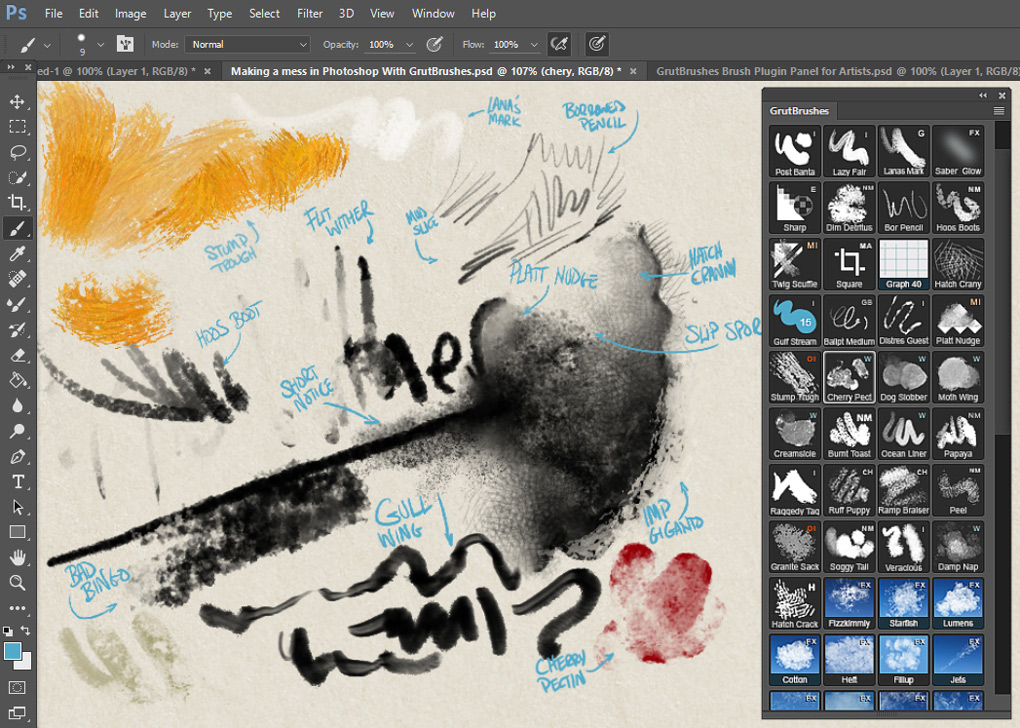The height and width of the screenshot is (728, 1020).
Task: Open the Brush panel toggle icon
Action: [125, 44]
